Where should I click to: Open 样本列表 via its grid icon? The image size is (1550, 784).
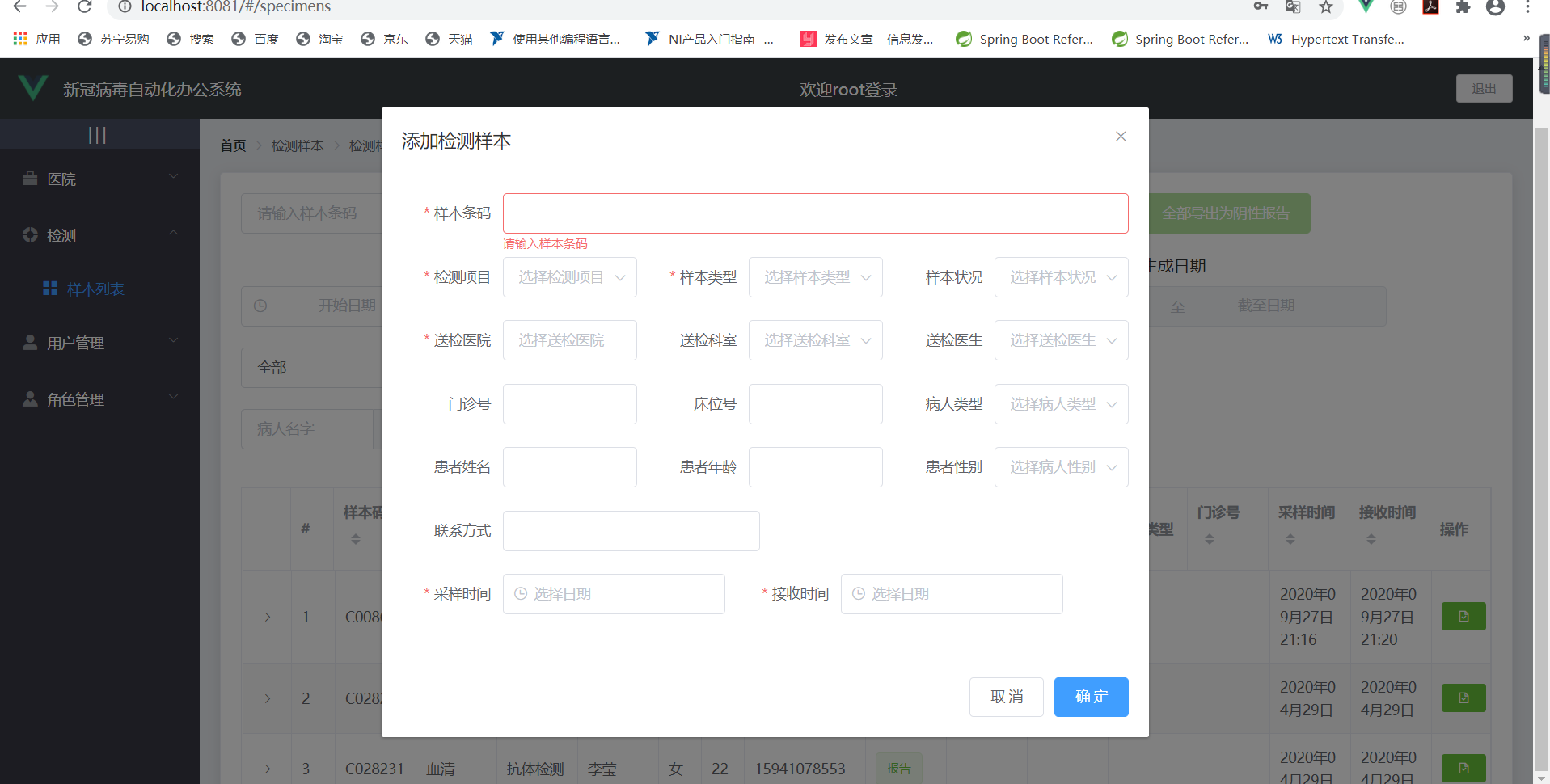(x=49, y=288)
